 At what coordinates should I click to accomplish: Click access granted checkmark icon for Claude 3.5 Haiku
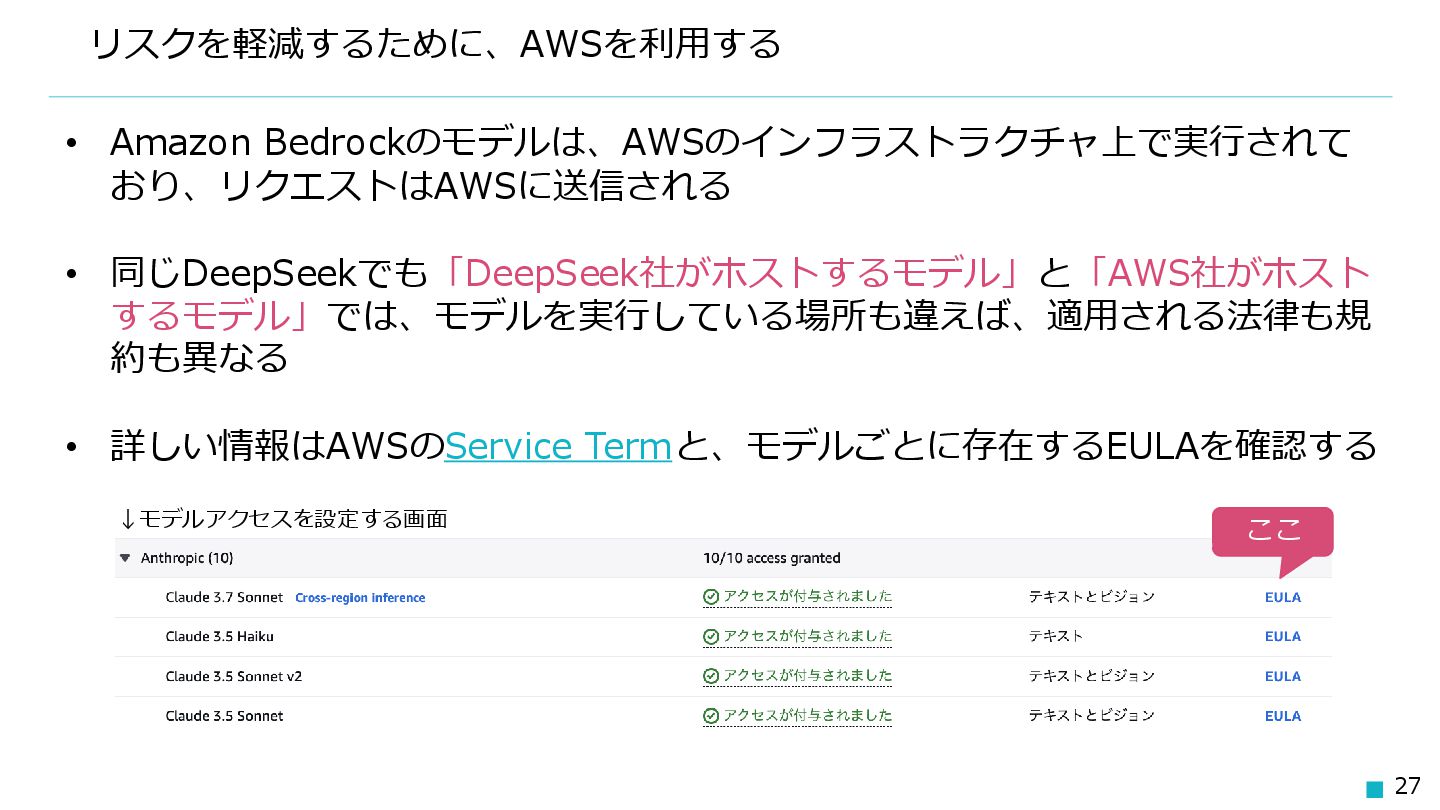point(711,637)
